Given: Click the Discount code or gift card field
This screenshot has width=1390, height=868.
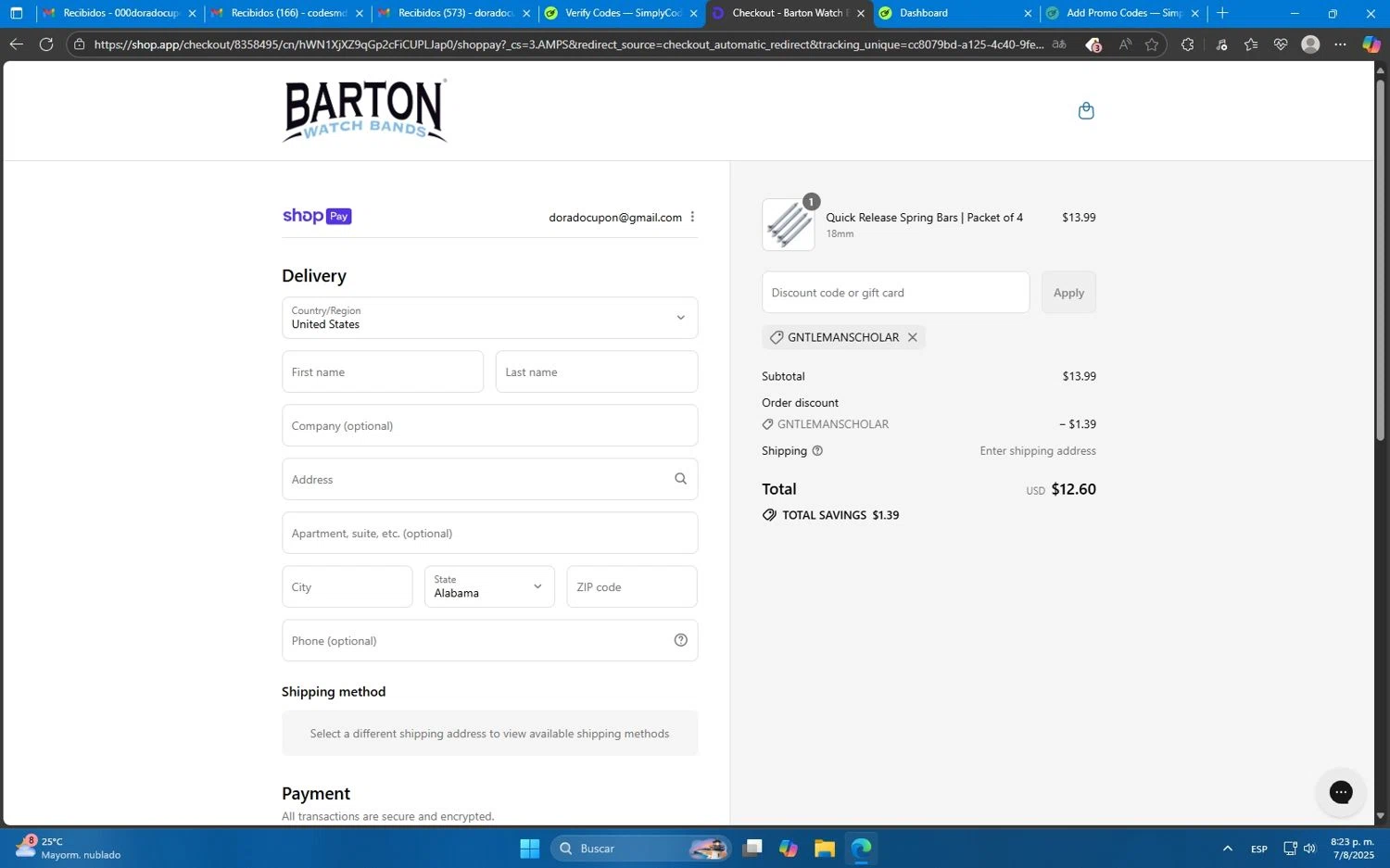Looking at the screenshot, I should click(x=895, y=293).
